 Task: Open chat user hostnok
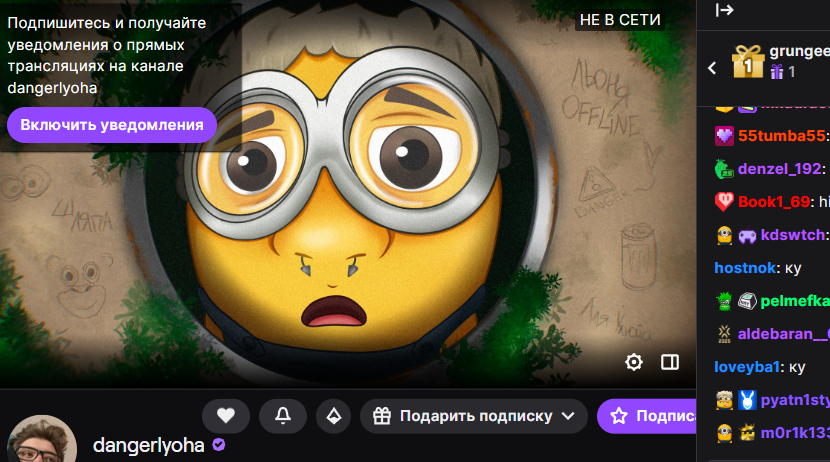tap(745, 268)
